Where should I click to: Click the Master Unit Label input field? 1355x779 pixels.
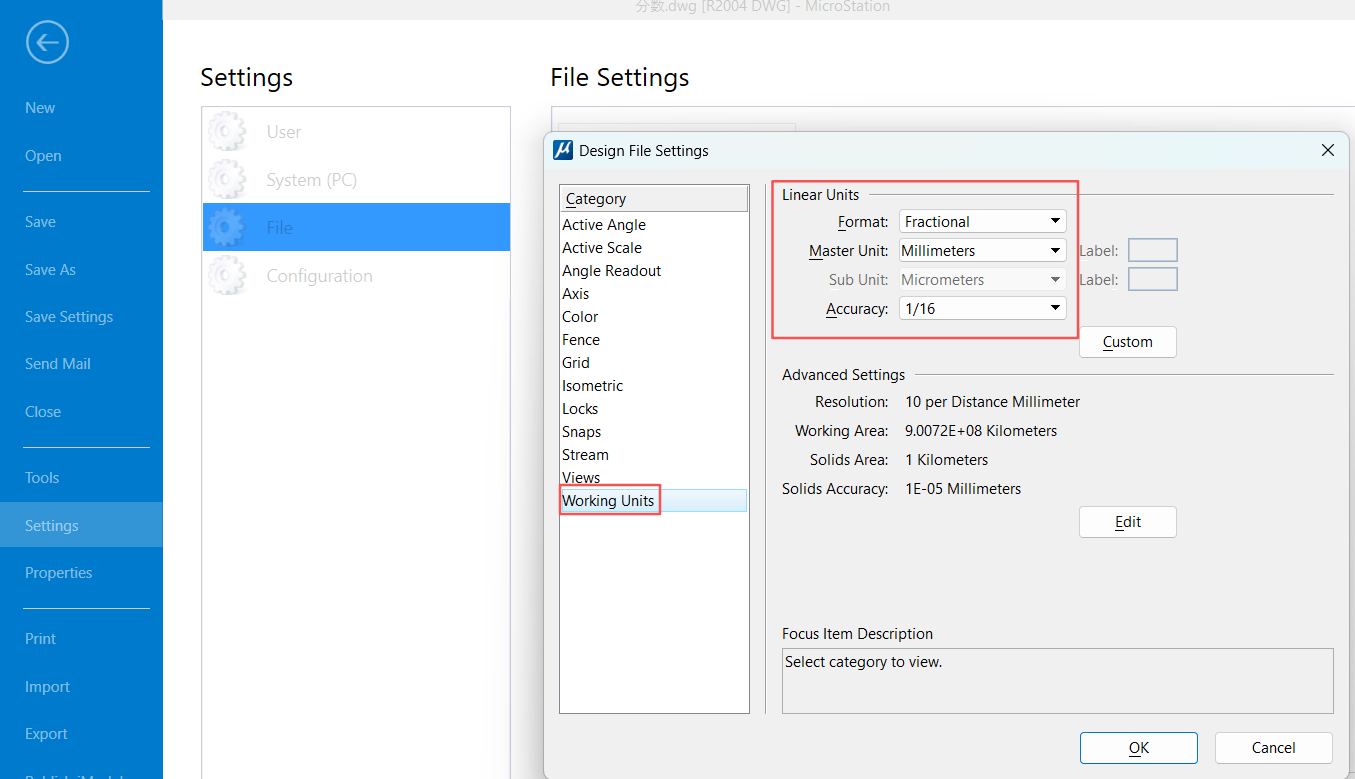1152,250
